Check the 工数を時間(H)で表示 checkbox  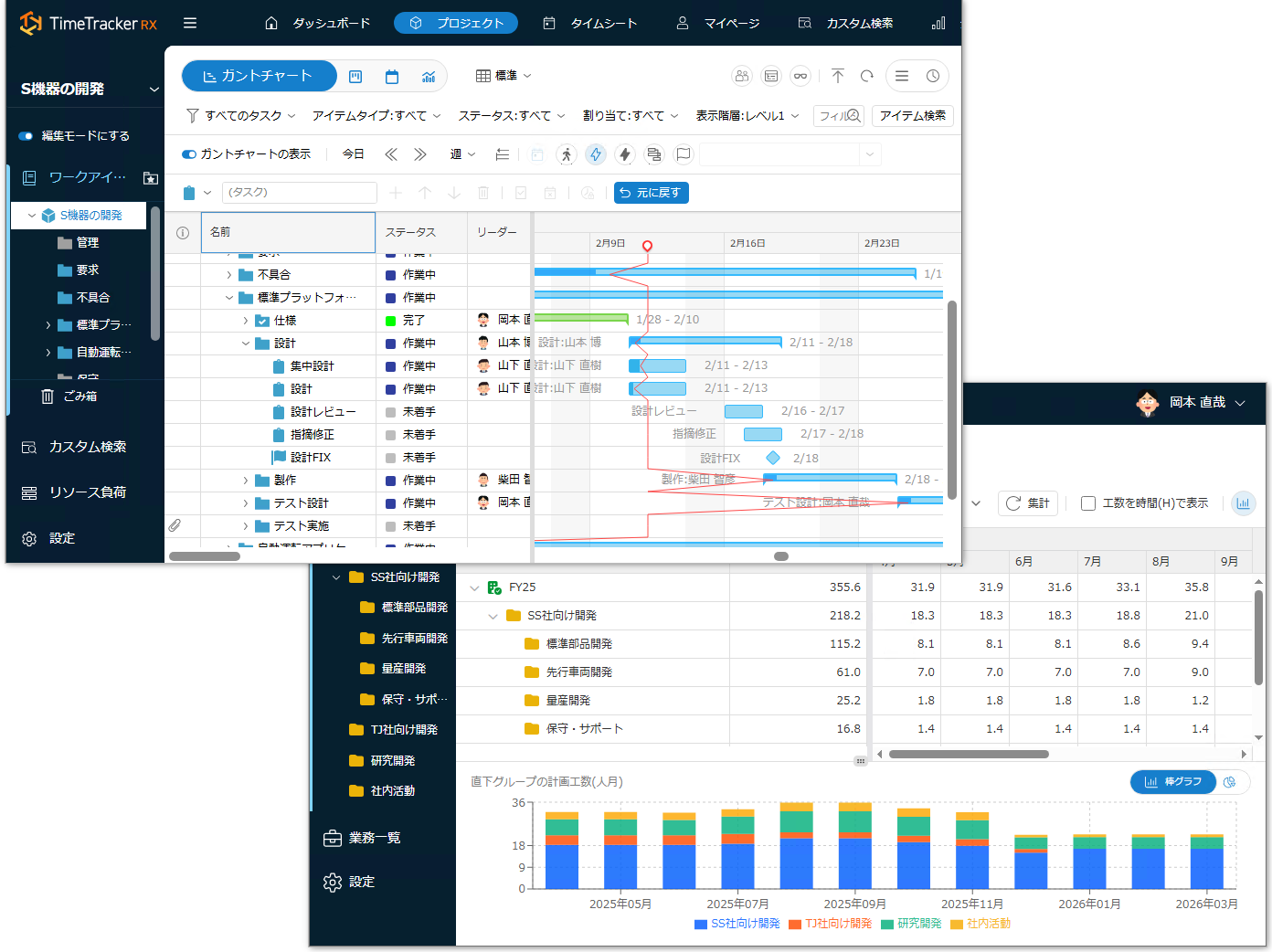[x=1088, y=503]
